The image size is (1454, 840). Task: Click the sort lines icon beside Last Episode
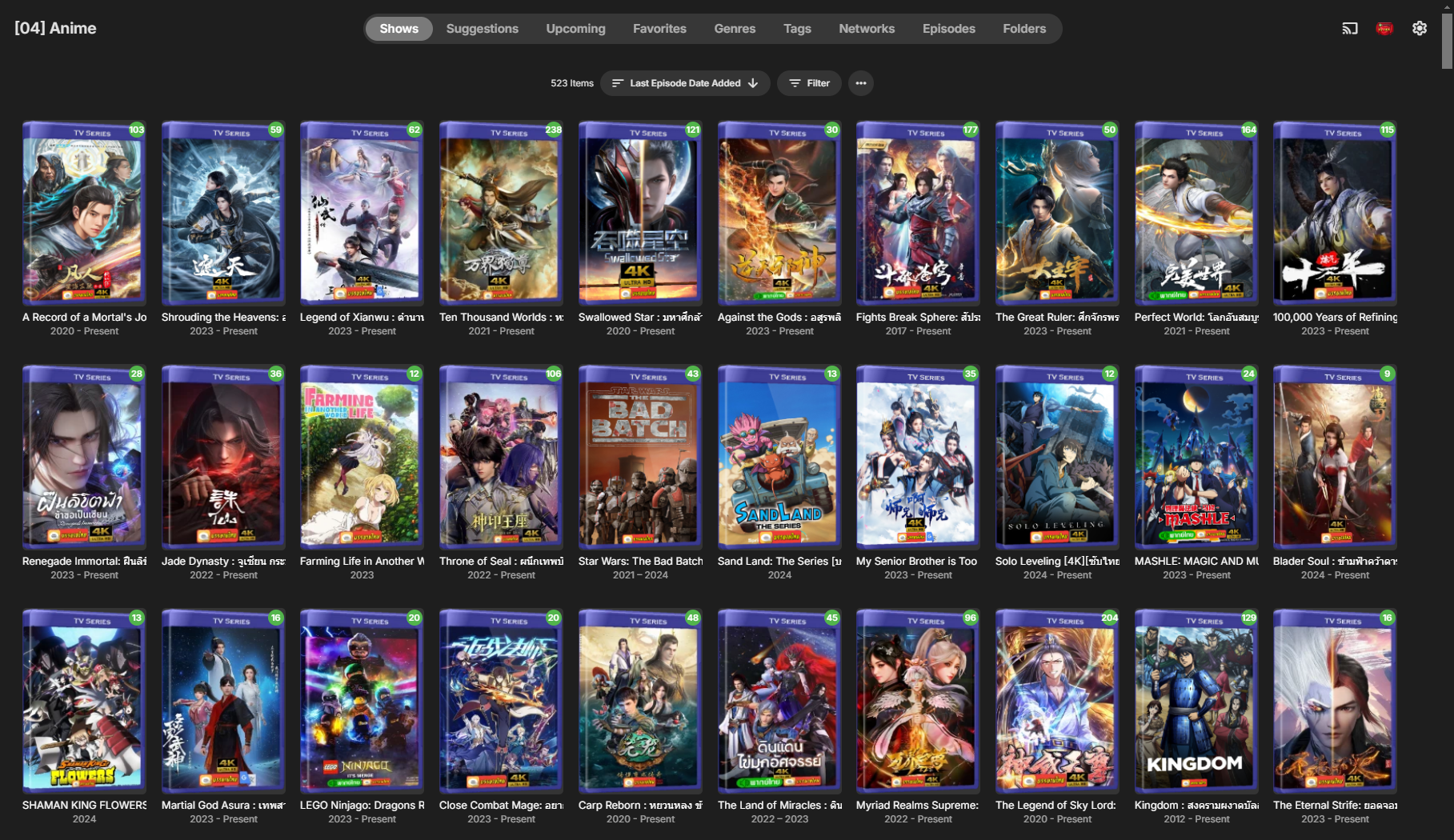[x=618, y=83]
